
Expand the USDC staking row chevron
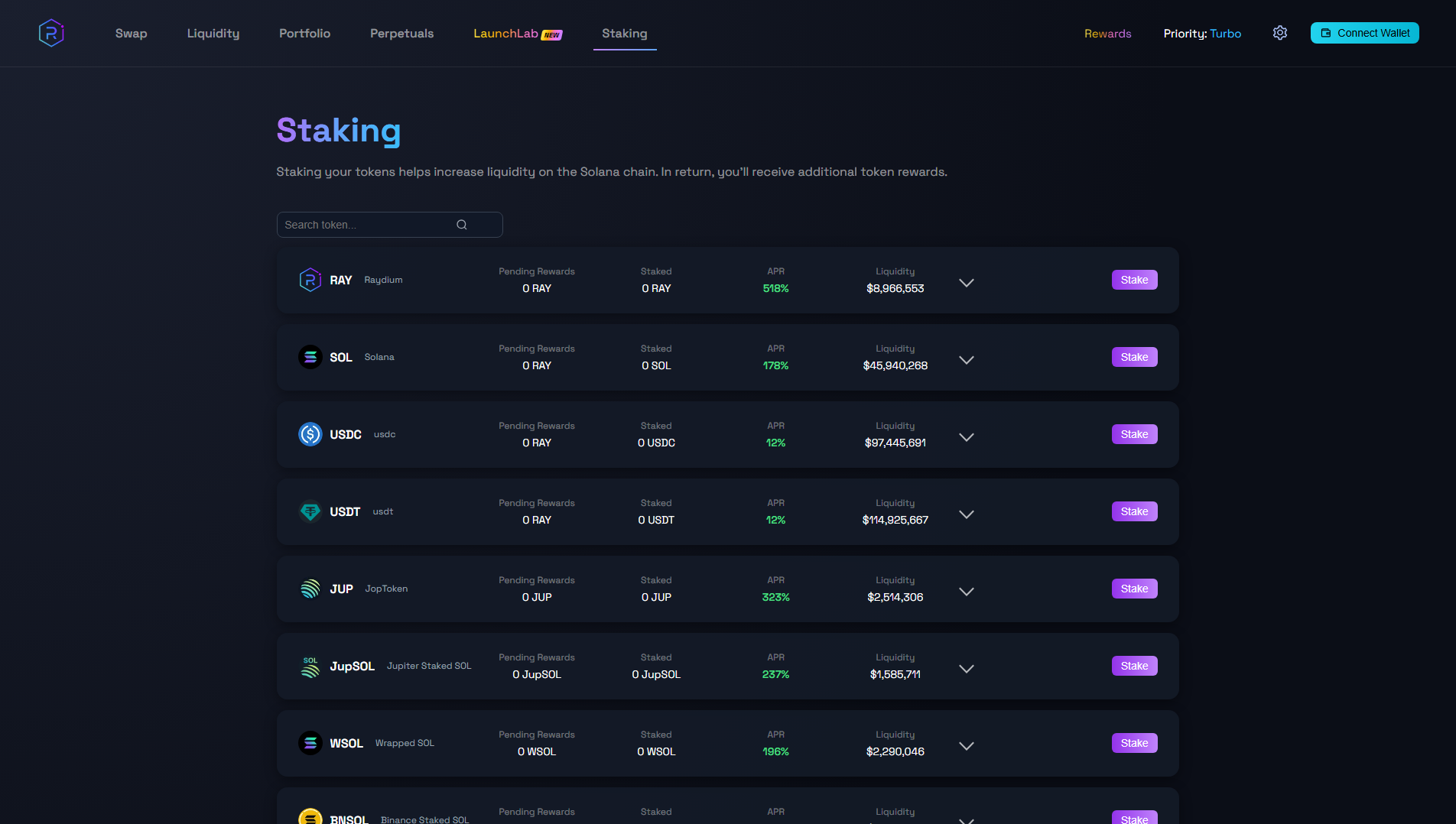click(x=967, y=437)
